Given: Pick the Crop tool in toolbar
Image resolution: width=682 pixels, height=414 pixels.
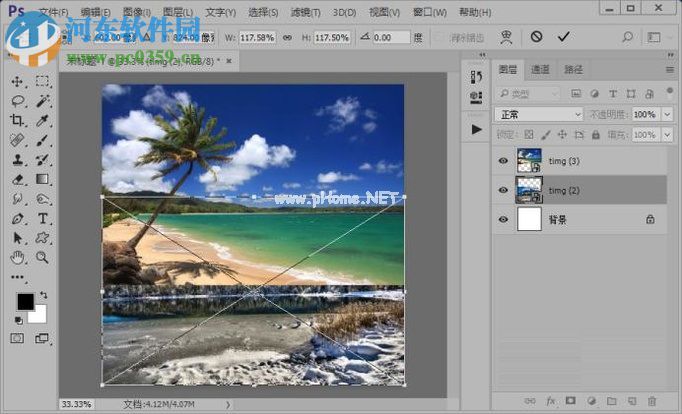Looking at the screenshot, I should tap(18, 121).
